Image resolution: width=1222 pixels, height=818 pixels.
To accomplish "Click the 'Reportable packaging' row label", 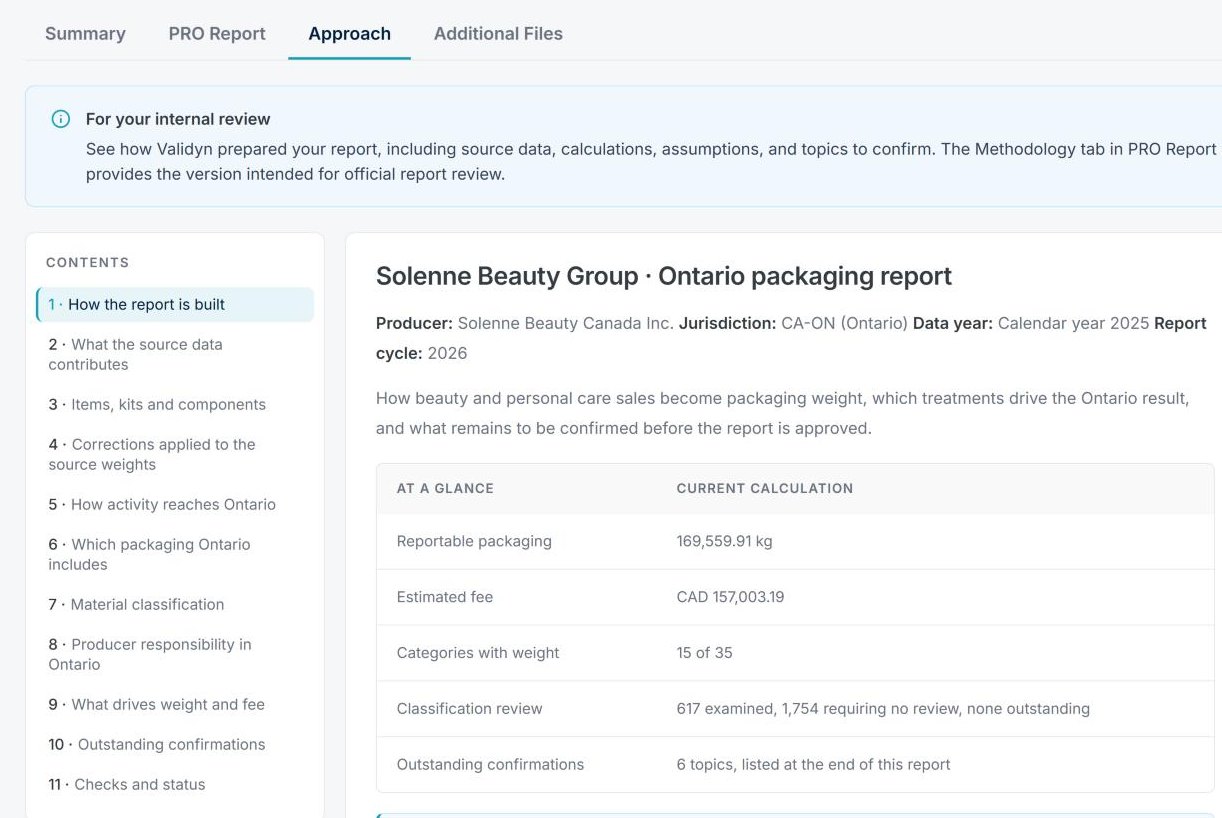I will point(474,541).
